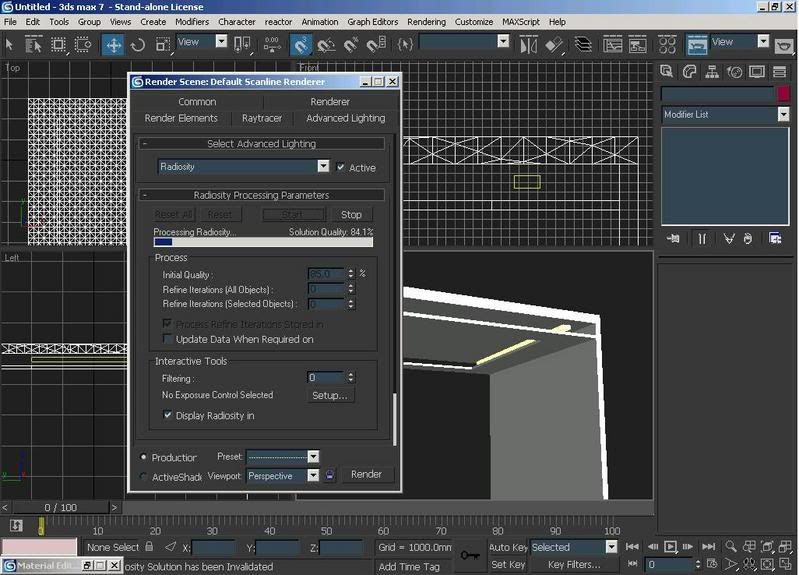Click the Stop button for radiosity
Screen dimensions: 799x575
[x=351, y=214]
